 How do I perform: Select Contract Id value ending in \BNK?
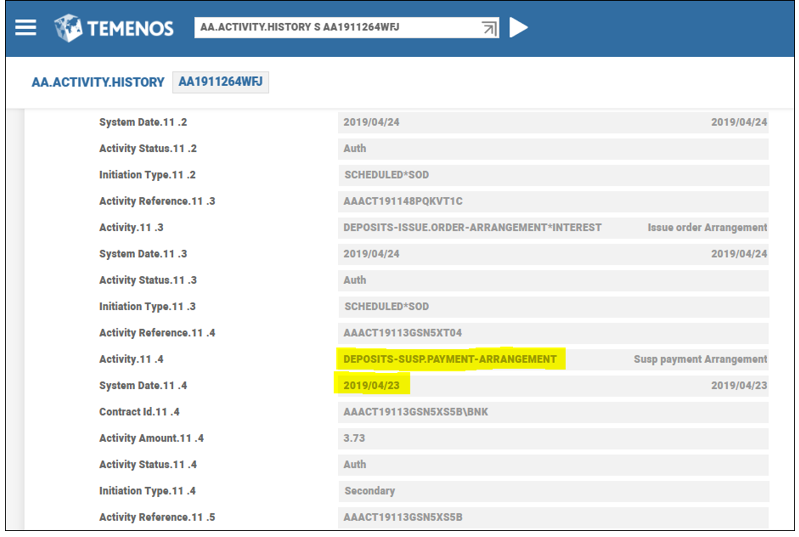415,412
